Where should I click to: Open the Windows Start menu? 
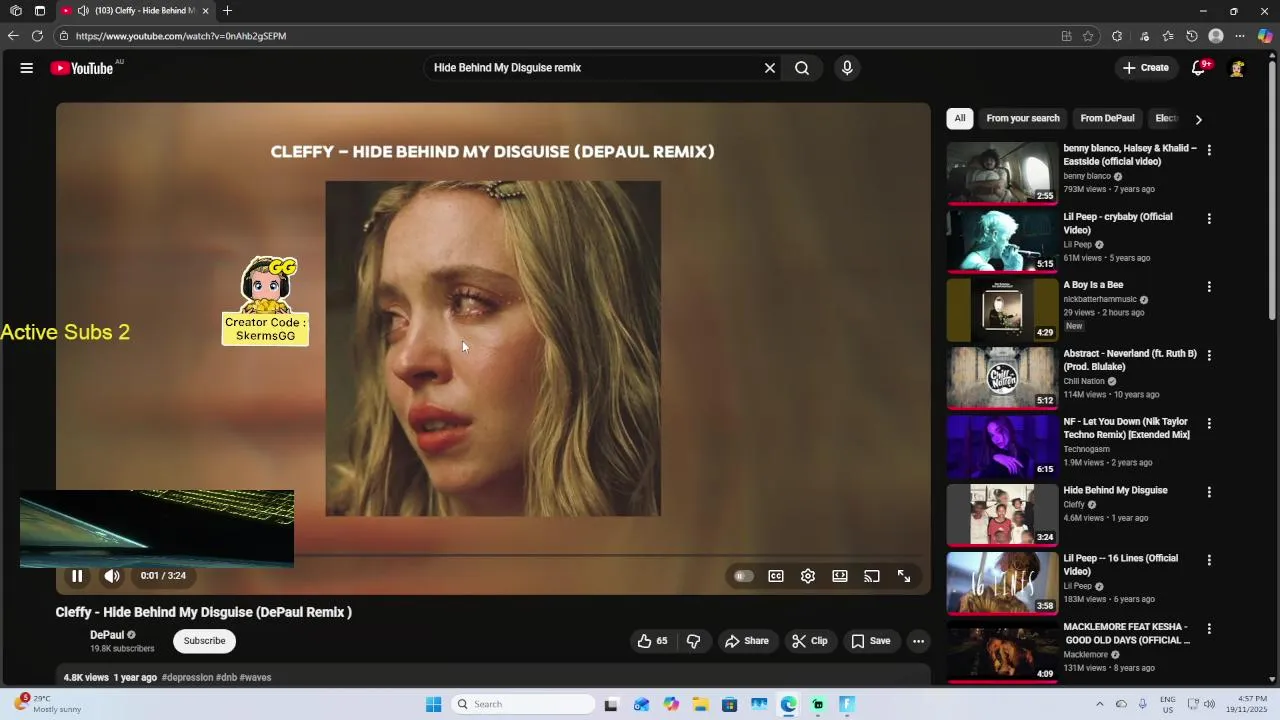(433, 704)
